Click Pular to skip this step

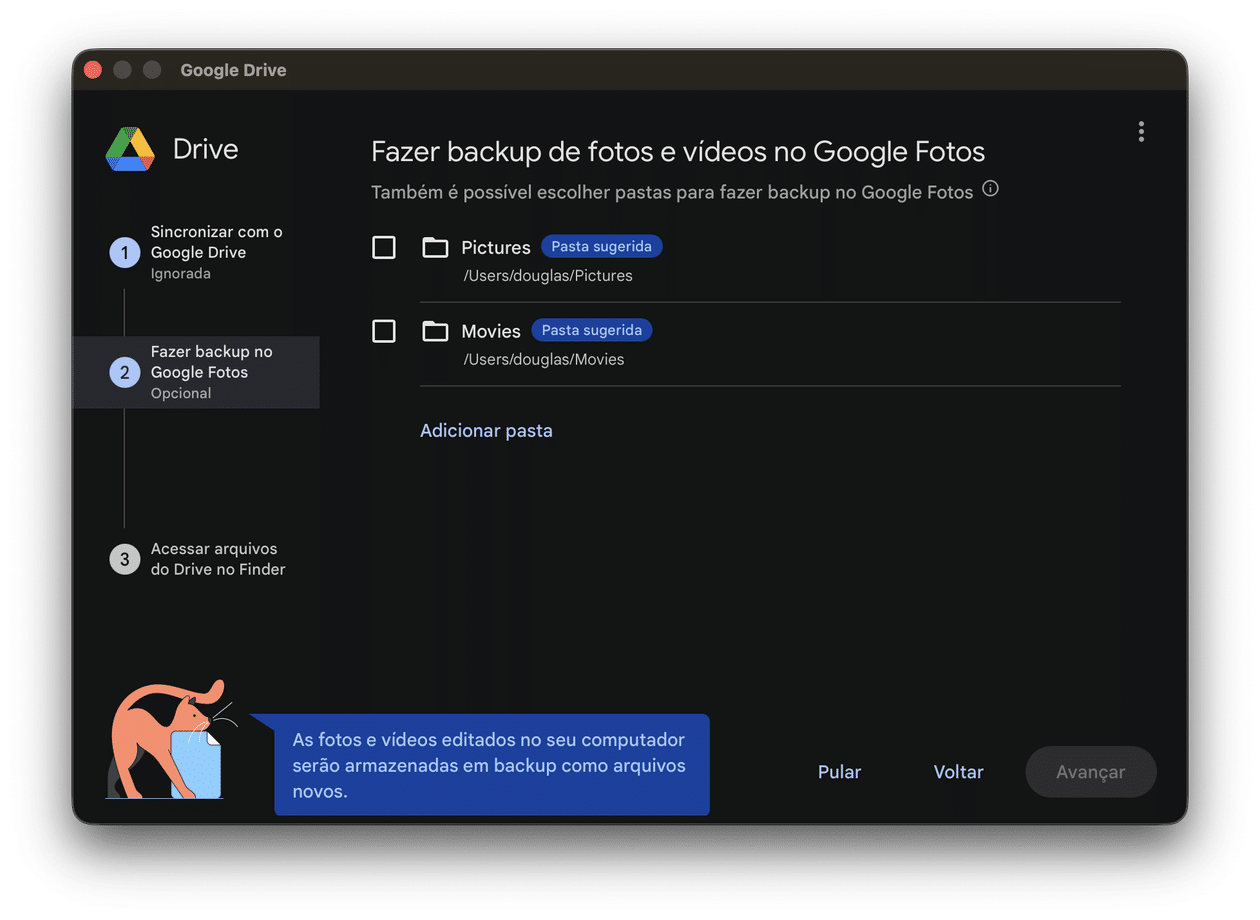coord(839,771)
